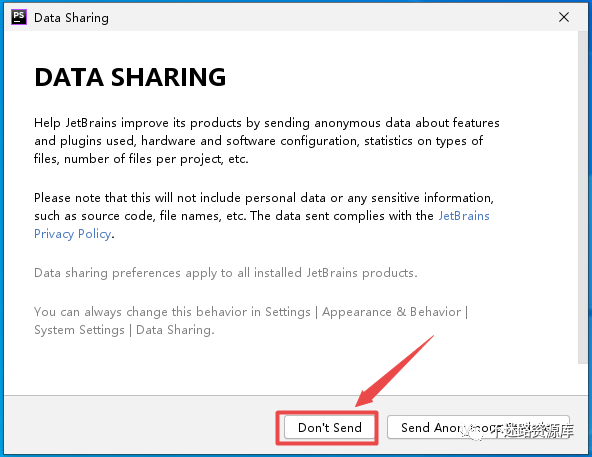Click the WeChat watermark logo icon

[x=471, y=432]
